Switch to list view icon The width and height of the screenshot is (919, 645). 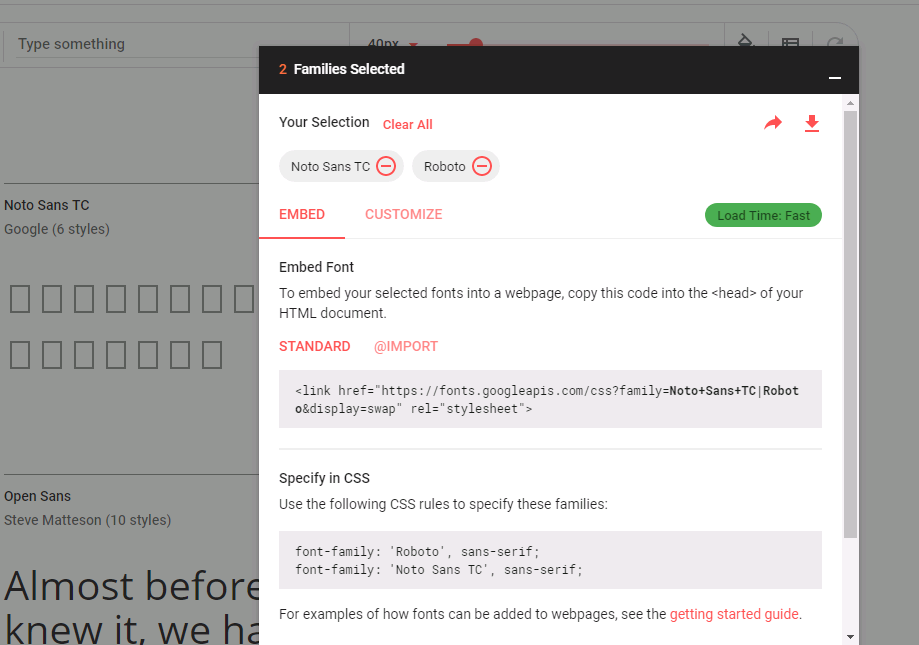point(790,42)
